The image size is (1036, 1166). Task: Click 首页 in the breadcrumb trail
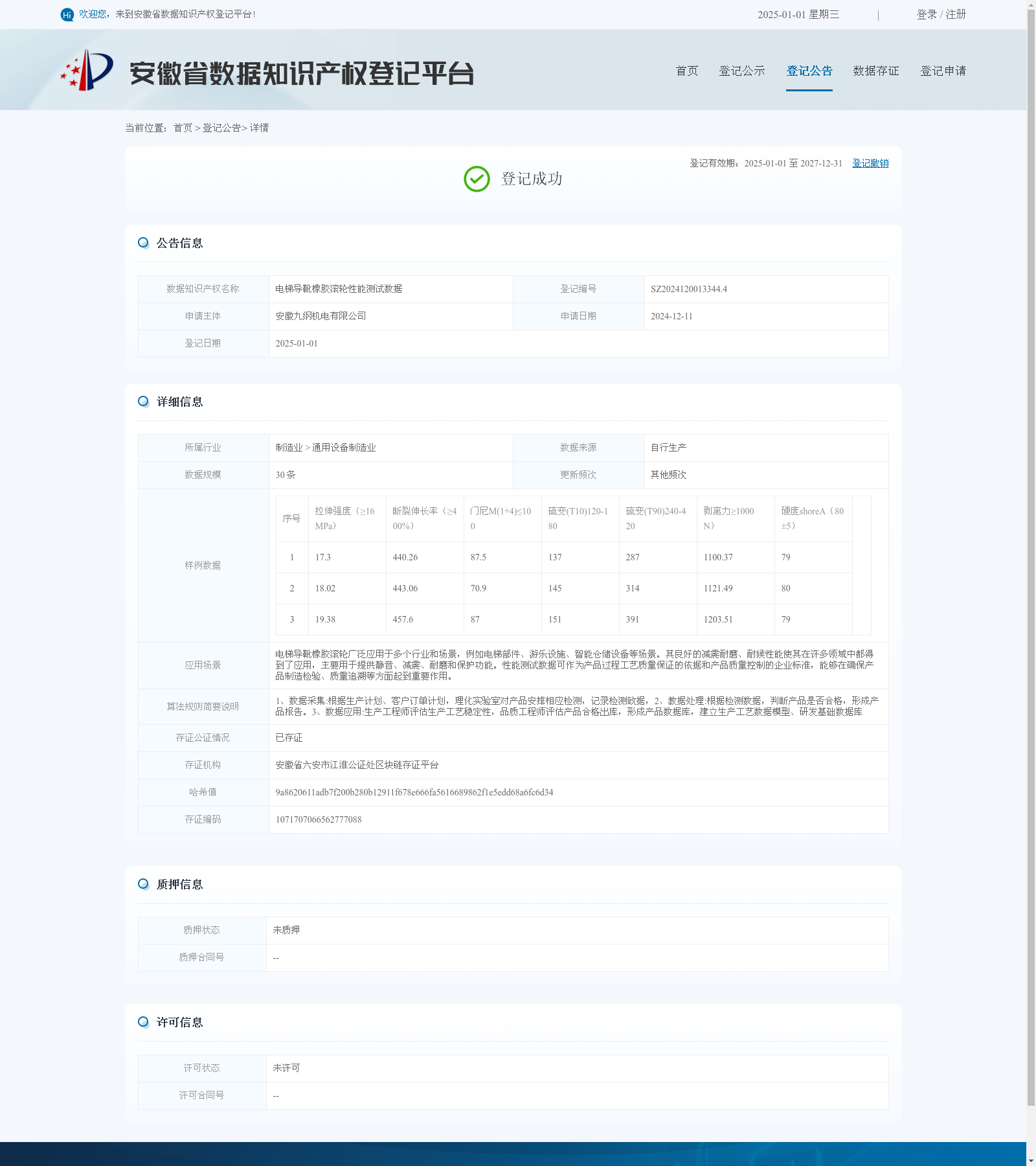[x=183, y=128]
